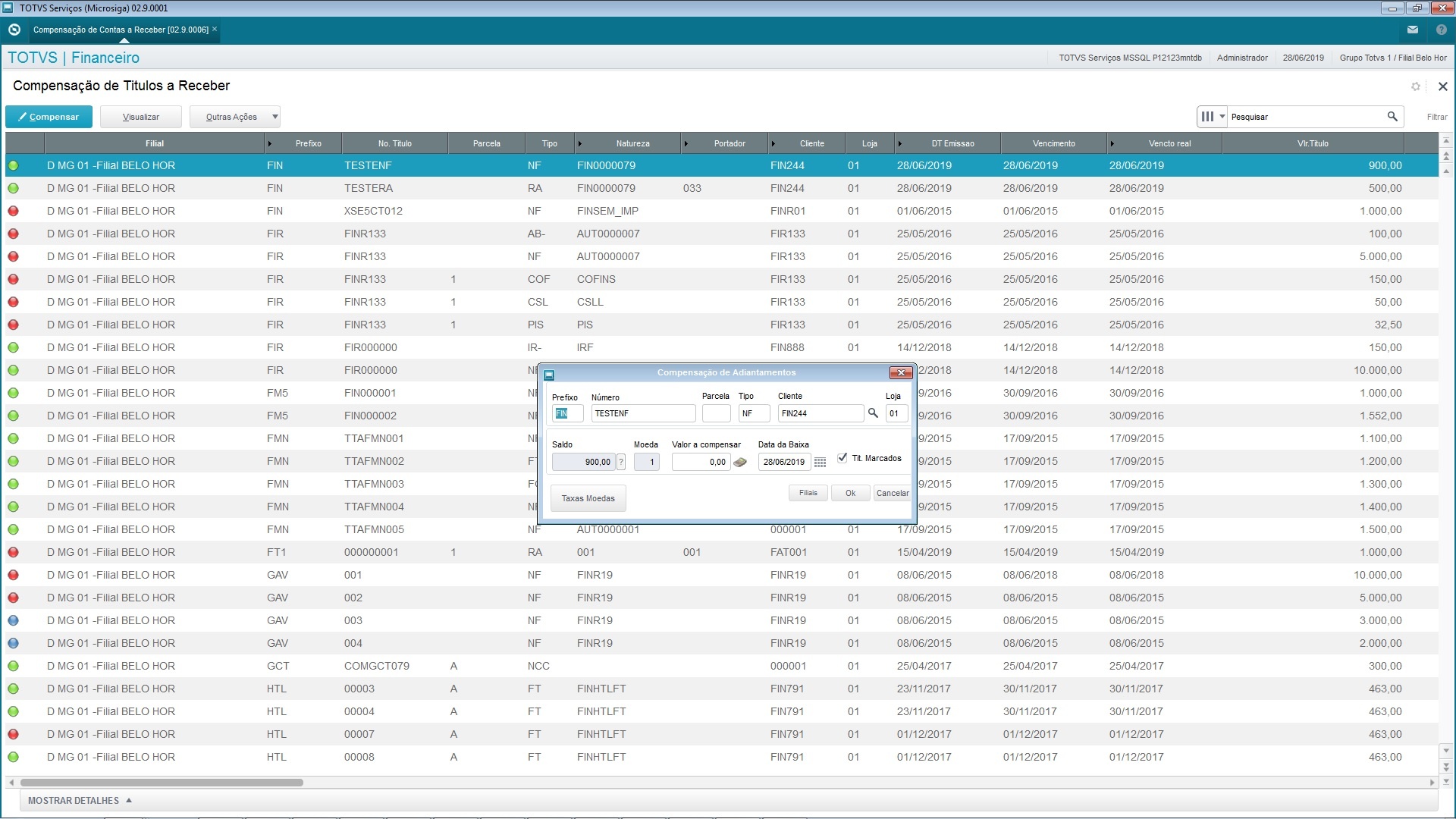
Task: Click the TOTVS logo icon top left
Action: point(14,30)
